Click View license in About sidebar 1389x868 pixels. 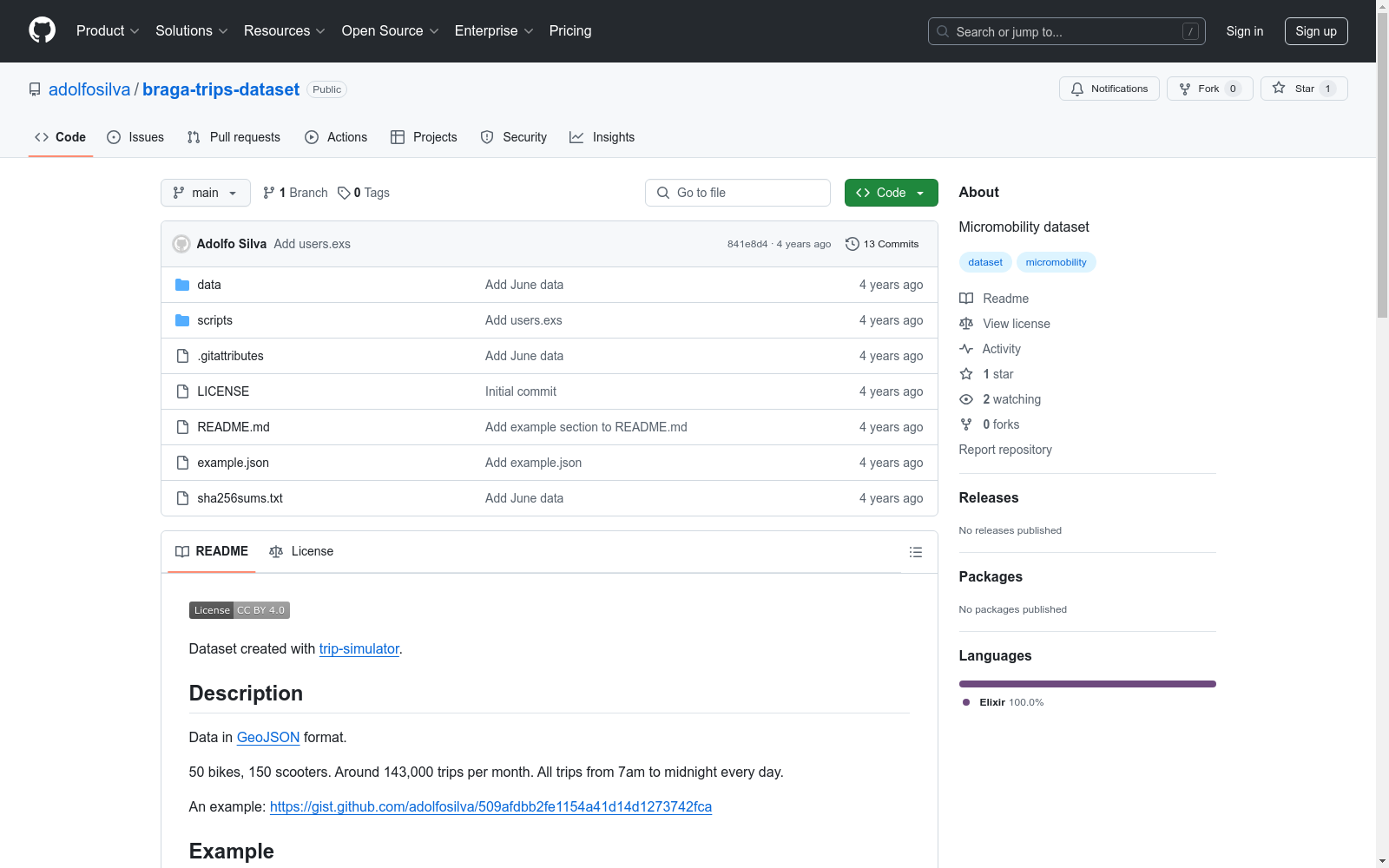(1004, 324)
